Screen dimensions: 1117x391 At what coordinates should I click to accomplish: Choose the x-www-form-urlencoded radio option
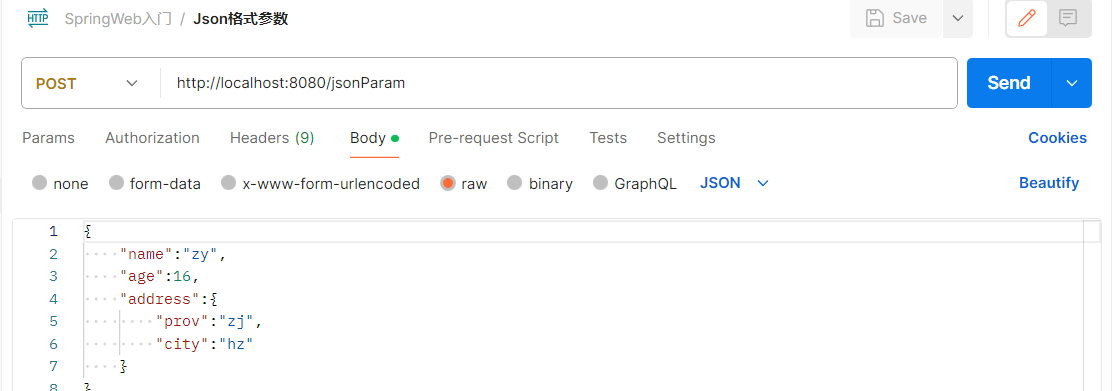228,183
